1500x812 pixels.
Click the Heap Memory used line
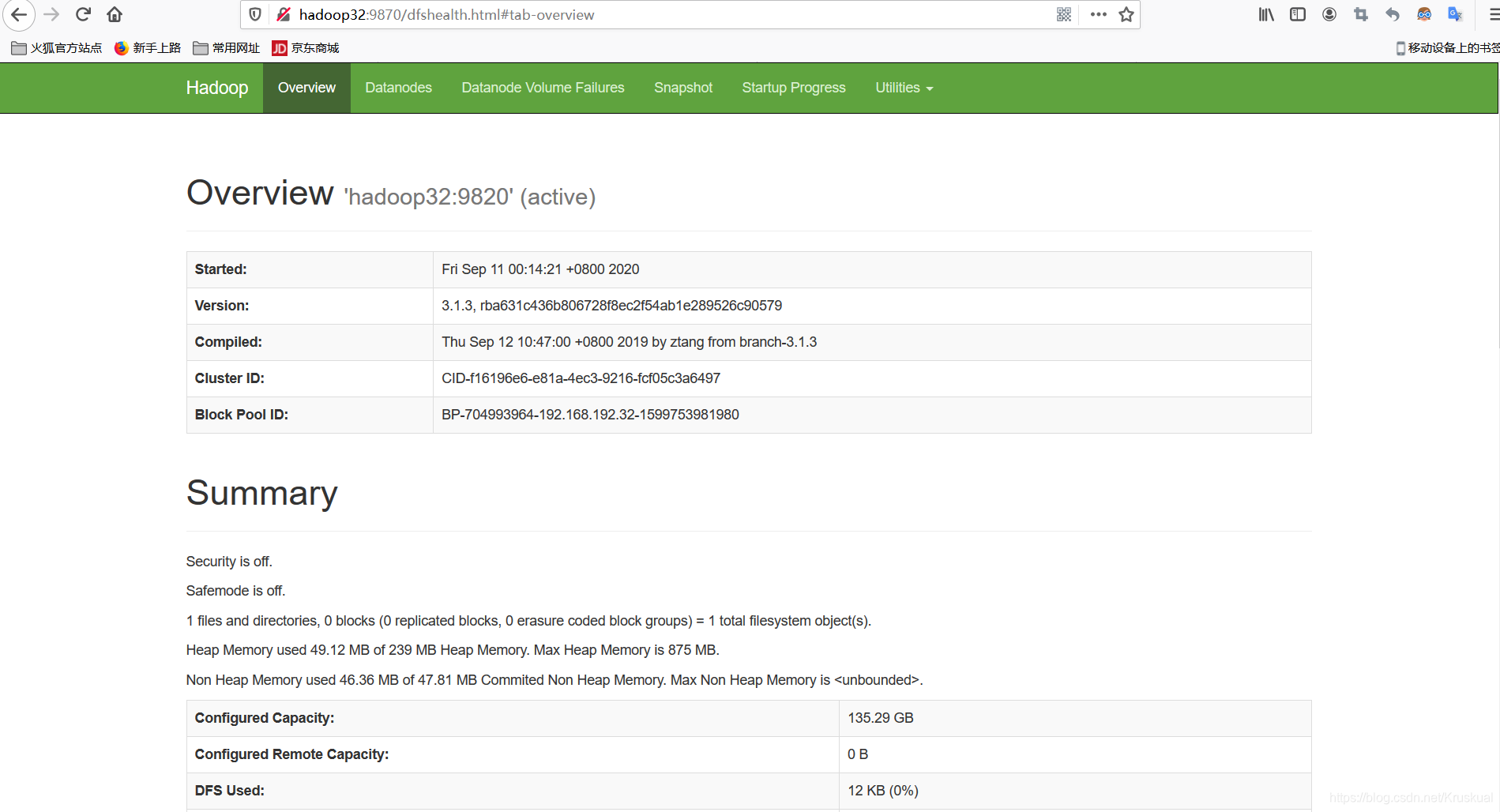pyautogui.click(x=453, y=650)
